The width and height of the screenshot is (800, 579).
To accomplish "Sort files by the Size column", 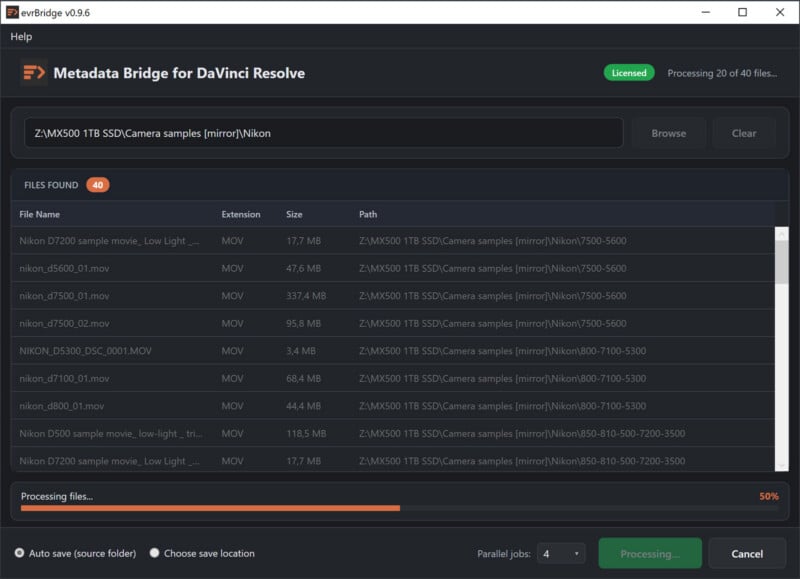I will tap(293, 214).
